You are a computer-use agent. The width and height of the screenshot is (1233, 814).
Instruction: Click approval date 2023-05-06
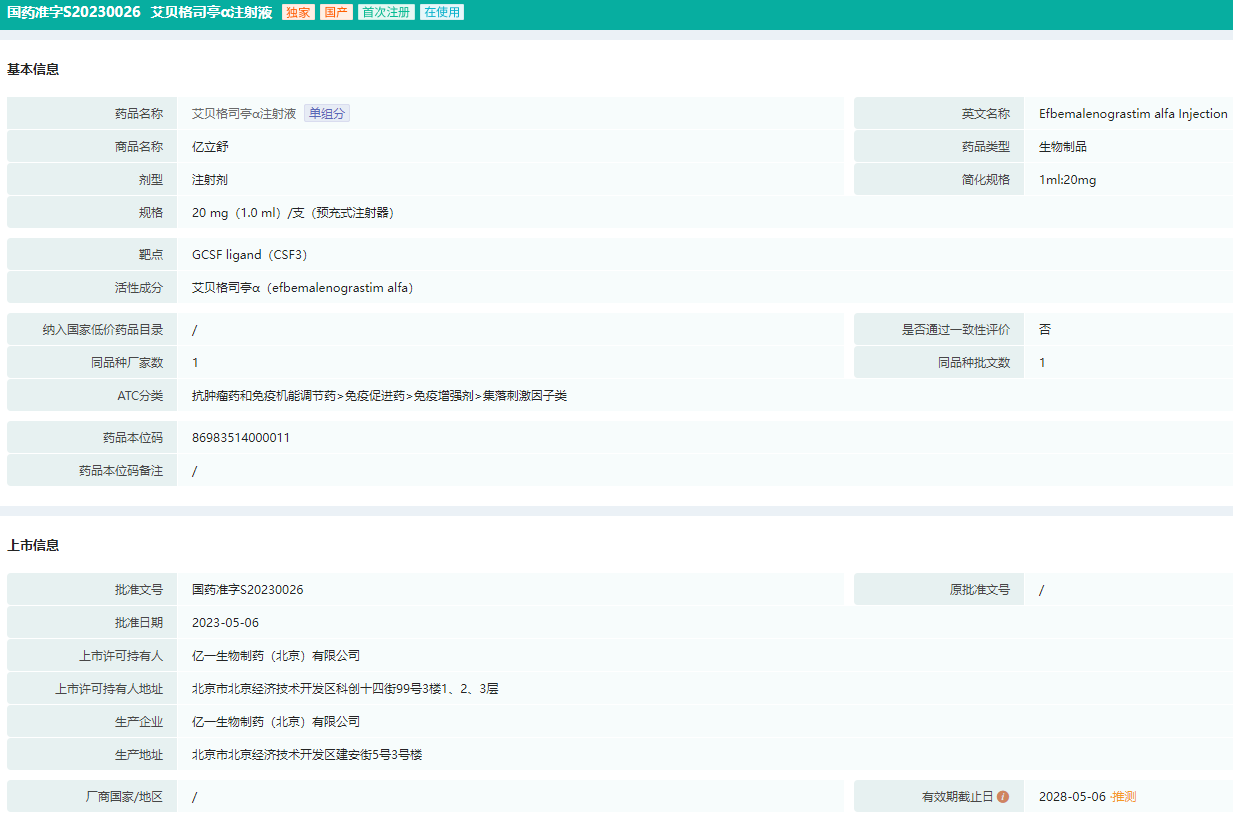225,623
